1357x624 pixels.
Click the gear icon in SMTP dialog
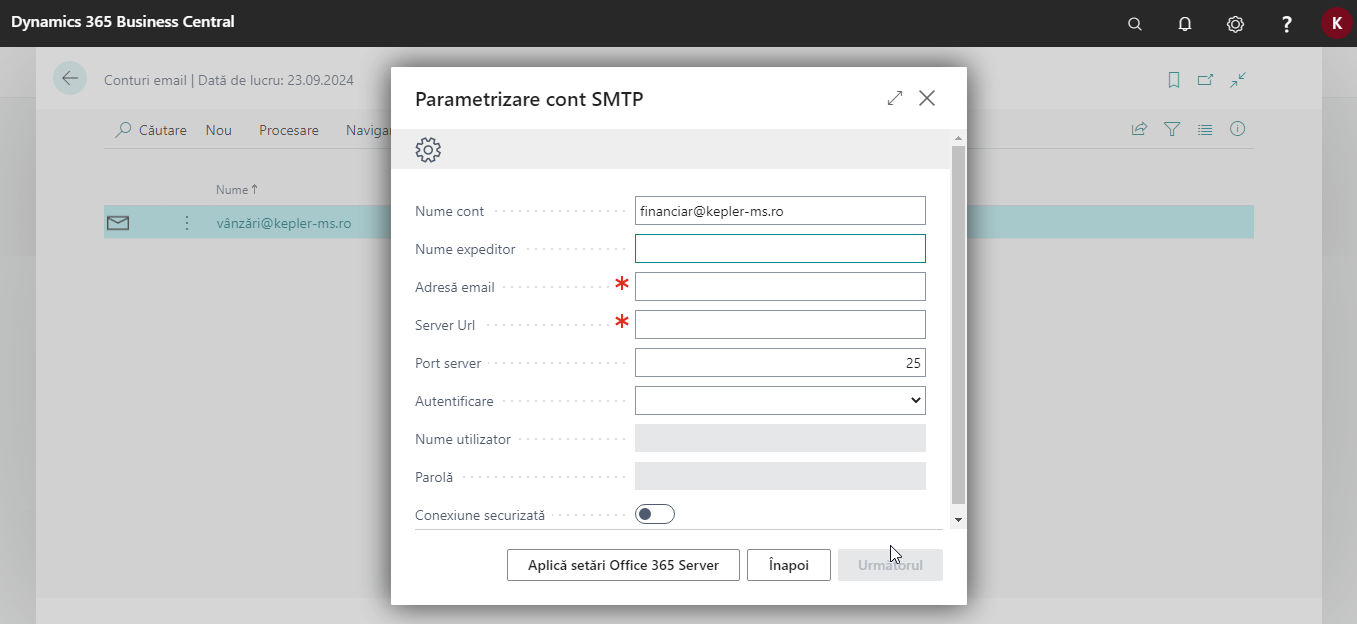[428, 150]
